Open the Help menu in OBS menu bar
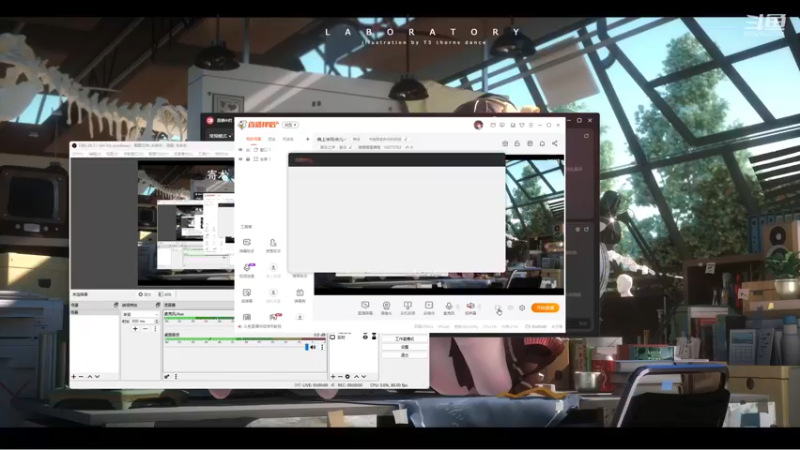Viewport: 800px width, 450px height. pyautogui.click(x=221, y=154)
